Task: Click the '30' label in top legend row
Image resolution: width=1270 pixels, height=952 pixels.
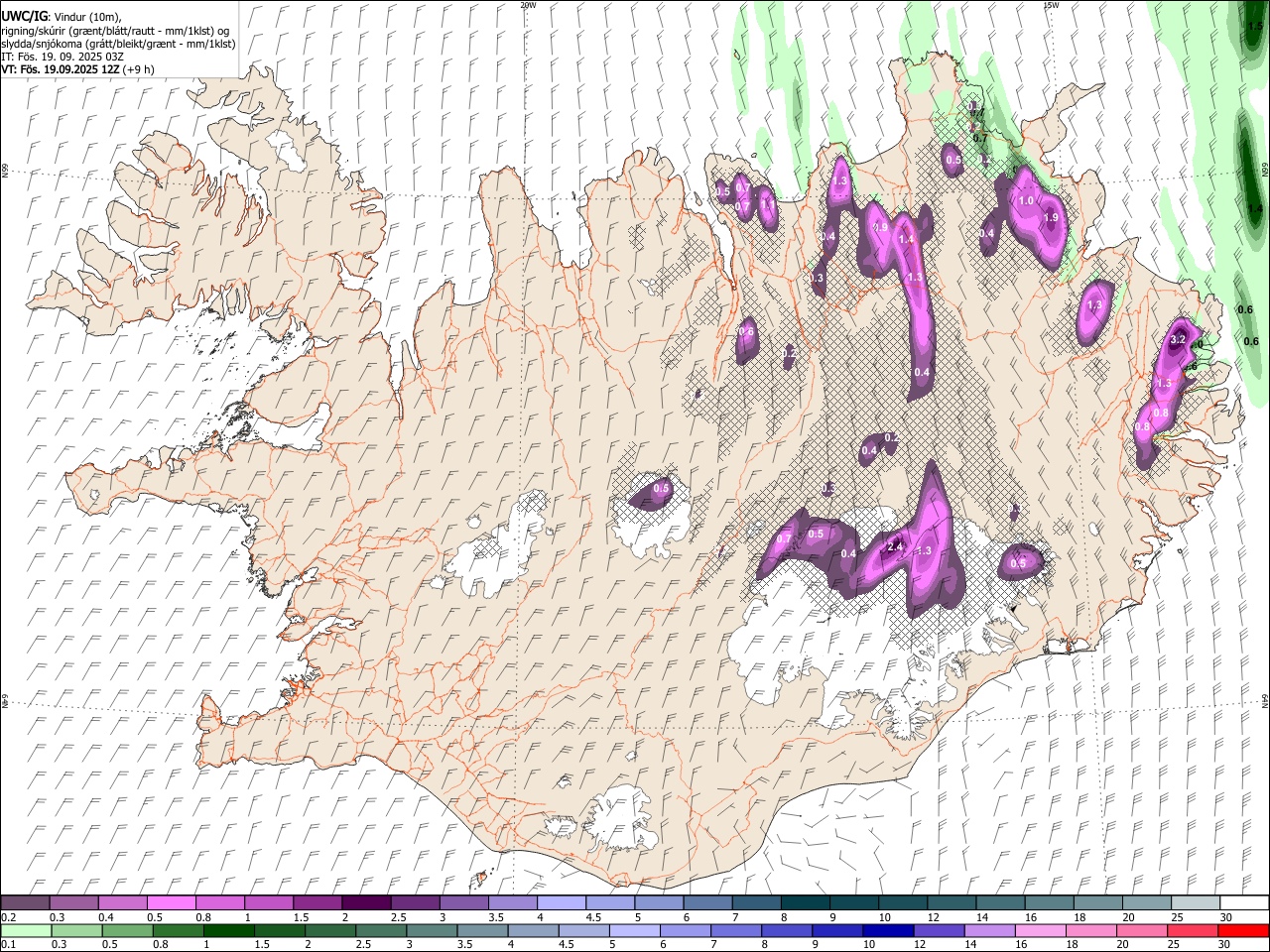Action: tap(1226, 916)
